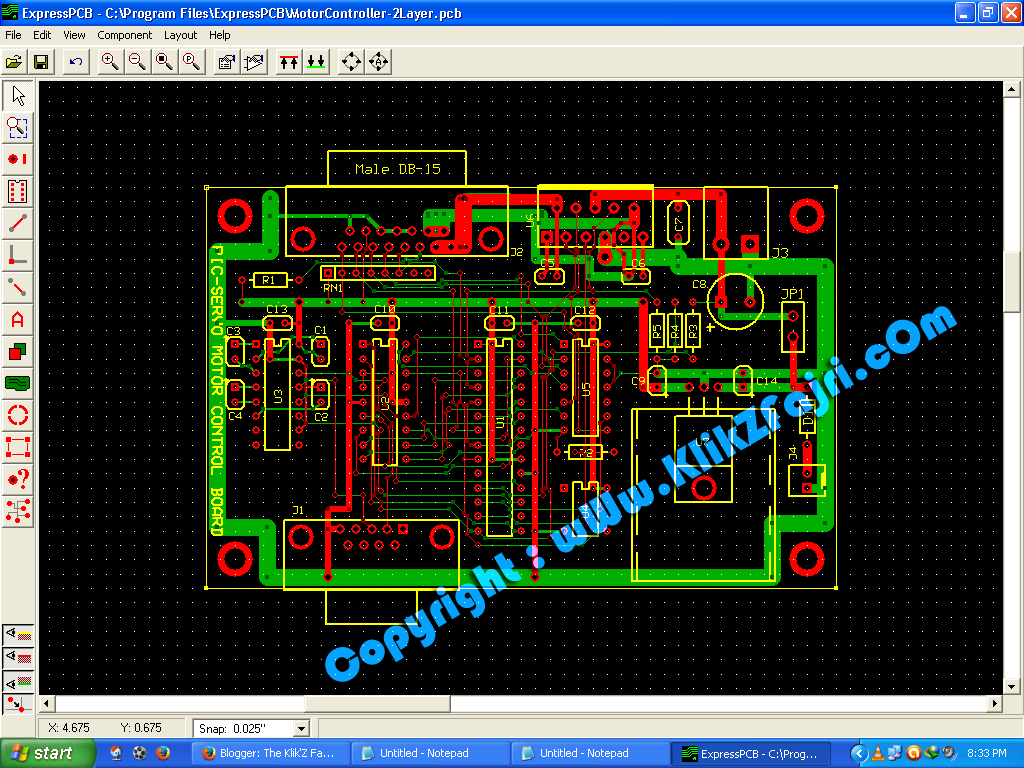1024x768 pixels.
Task: Select the place rectangle tool
Action: pos(18,351)
